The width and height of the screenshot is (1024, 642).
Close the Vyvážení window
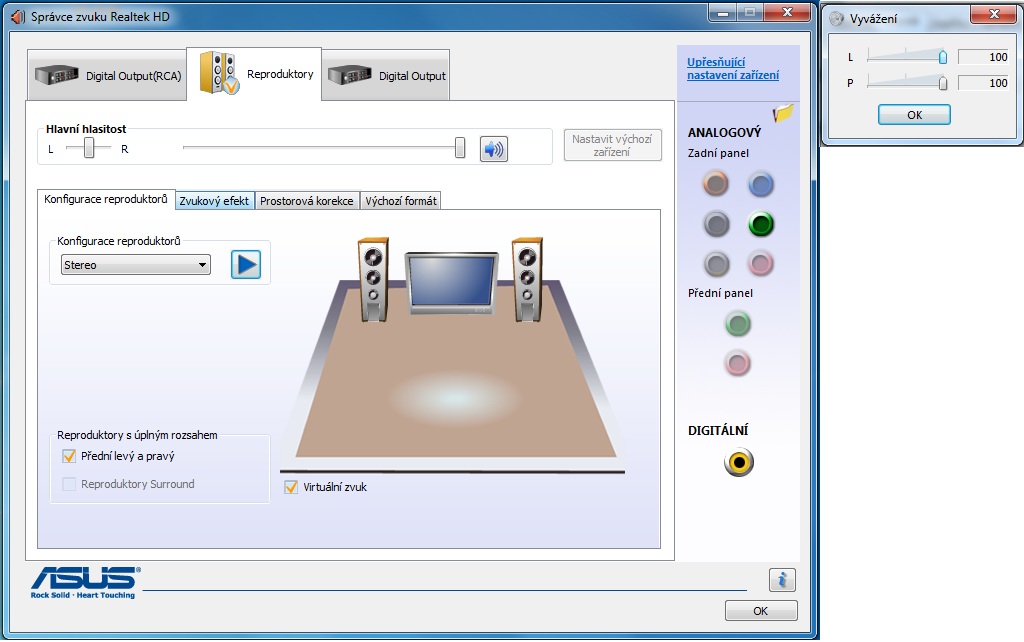(x=994, y=14)
